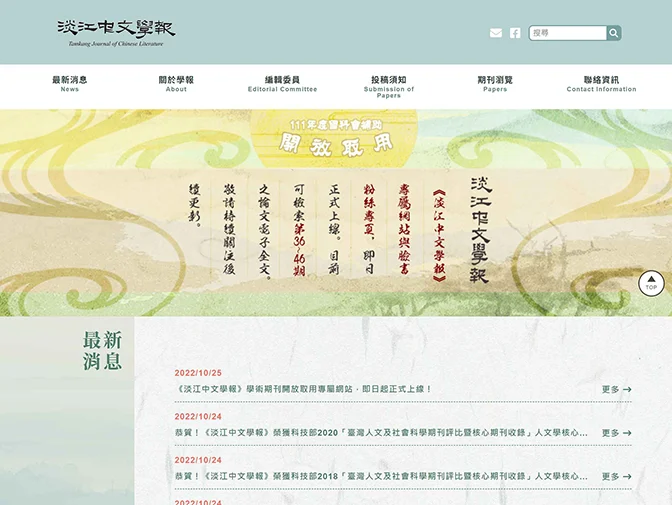Click the TOP back-to-top button

point(651,283)
